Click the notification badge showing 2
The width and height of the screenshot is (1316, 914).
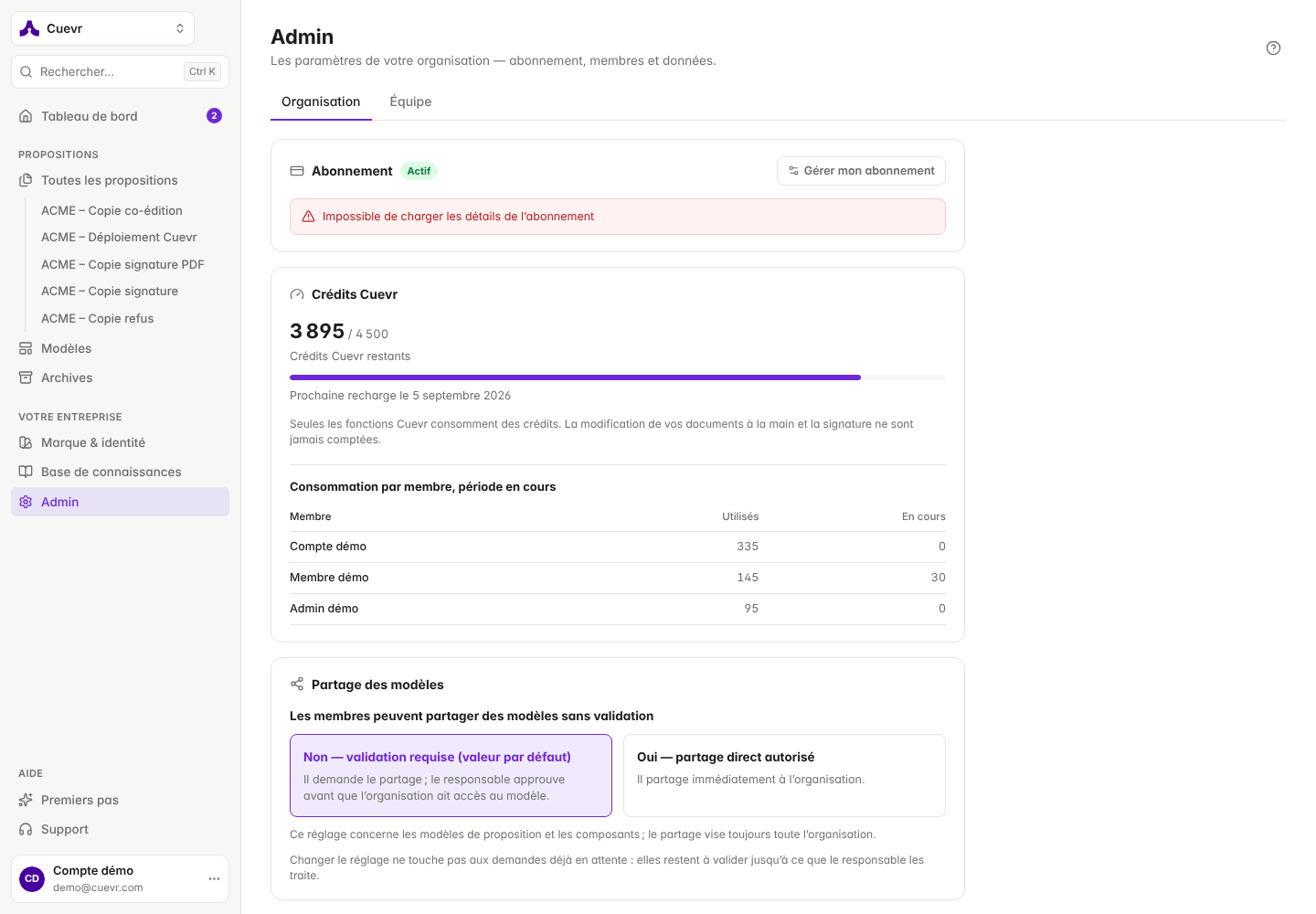(x=214, y=115)
